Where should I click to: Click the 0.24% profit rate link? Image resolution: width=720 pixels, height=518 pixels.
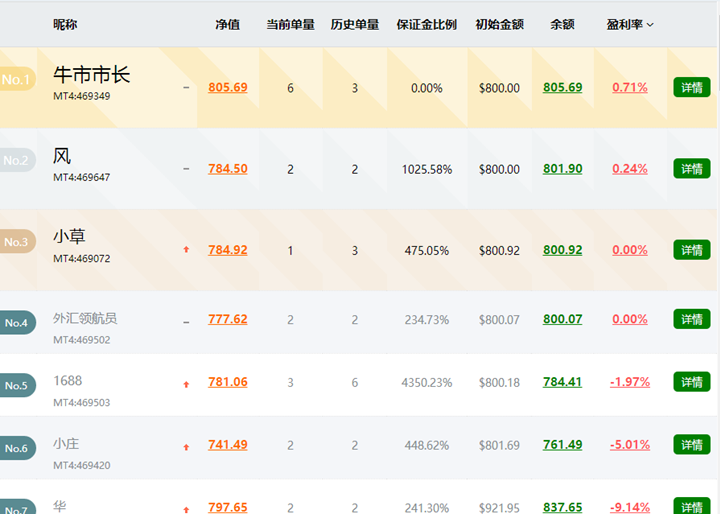(x=629, y=169)
